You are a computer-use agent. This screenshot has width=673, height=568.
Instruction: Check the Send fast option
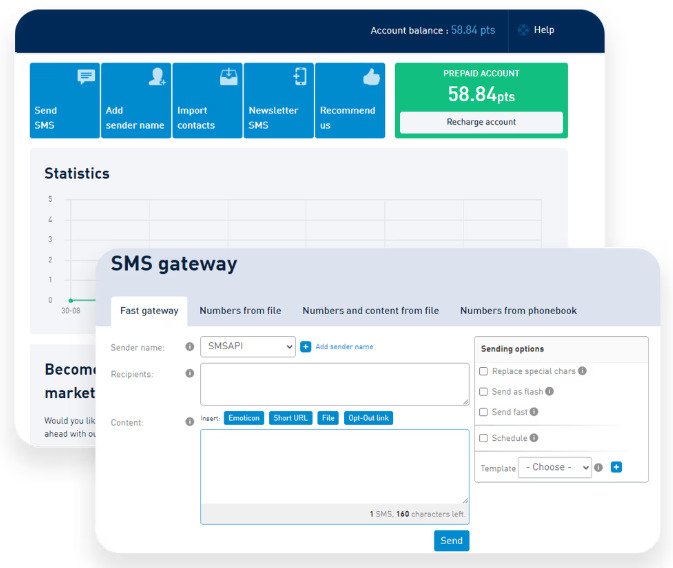pyautogui.click(x=484, y=412)
